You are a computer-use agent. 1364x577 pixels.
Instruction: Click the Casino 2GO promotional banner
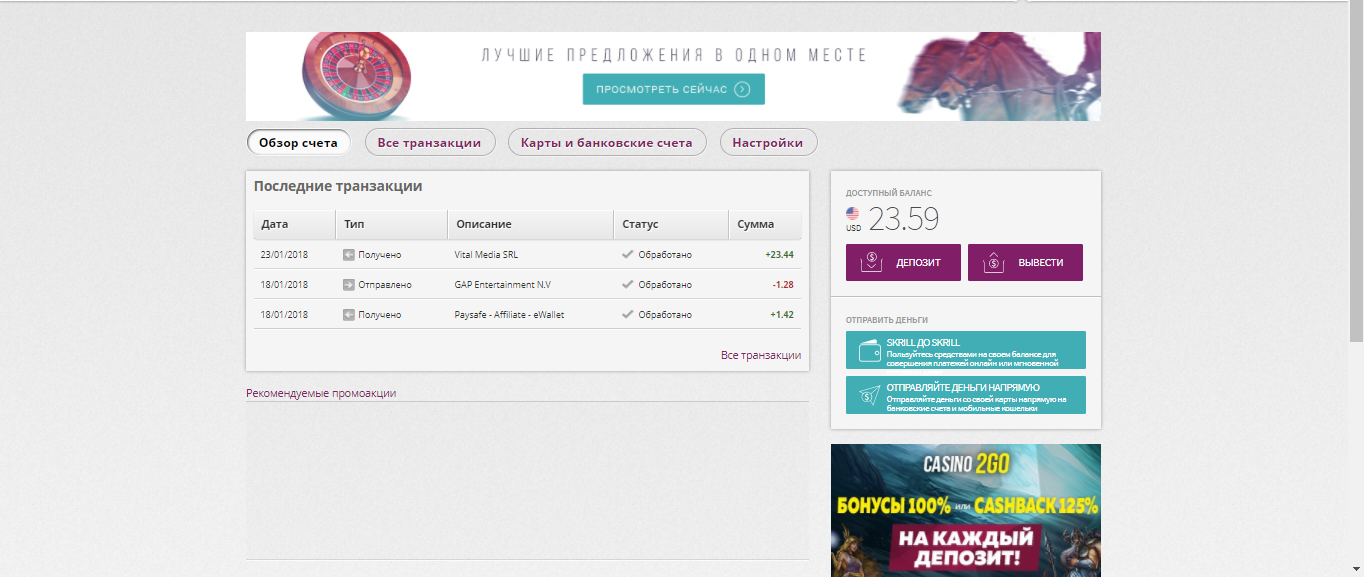pos(965,510)
